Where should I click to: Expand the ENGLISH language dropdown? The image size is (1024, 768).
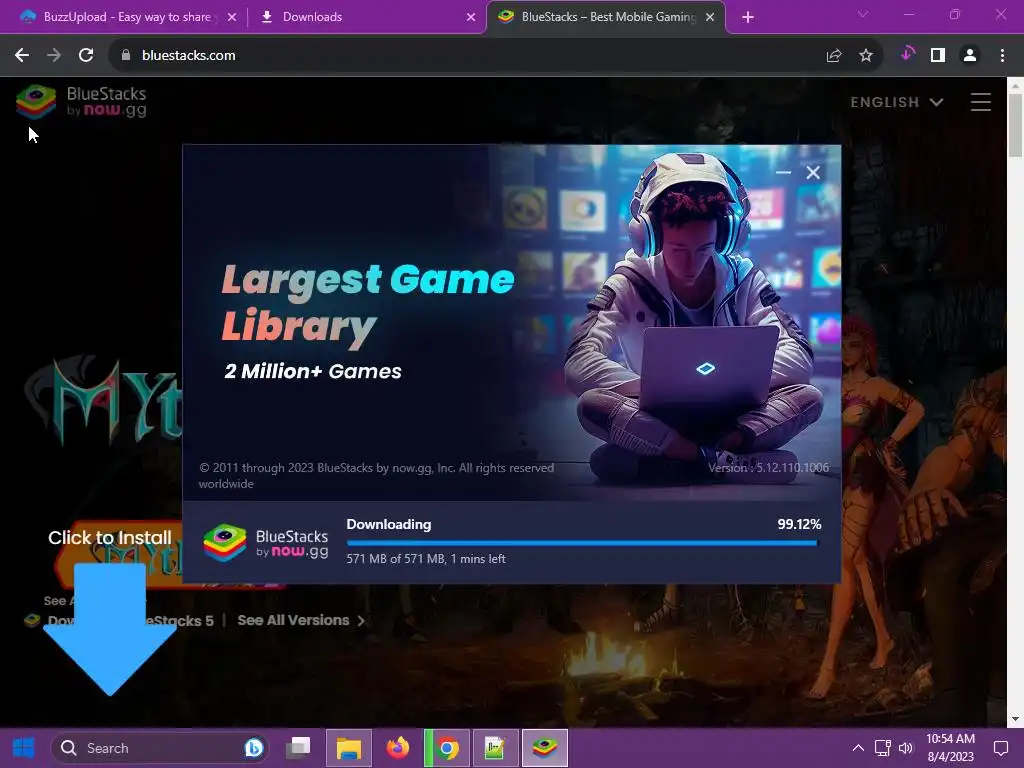897,103
